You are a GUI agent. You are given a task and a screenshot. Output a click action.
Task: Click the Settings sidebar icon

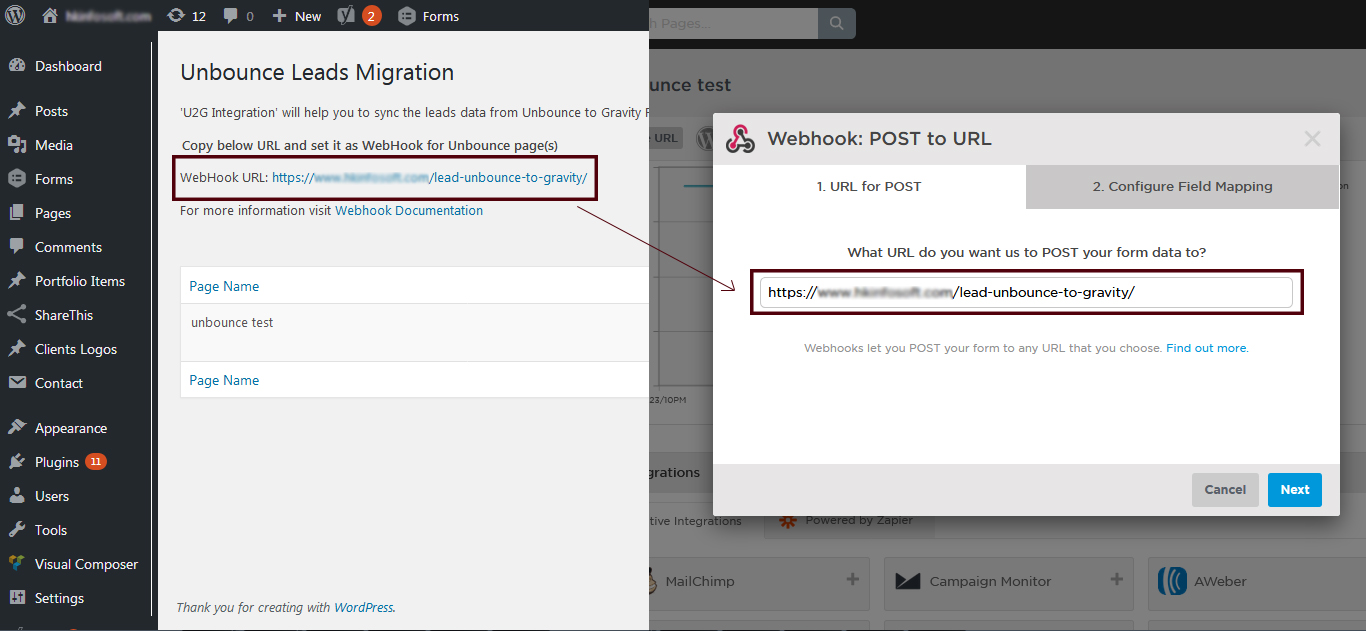pyautogui.click(x=17, y=598)
